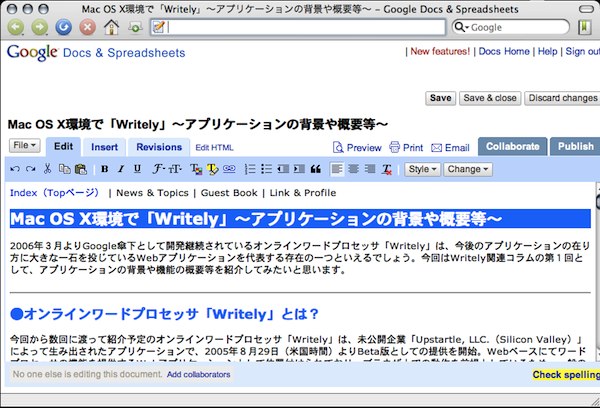Open the Edit HTML view
This screenshot has height=408, width=600.
[214, 148]
